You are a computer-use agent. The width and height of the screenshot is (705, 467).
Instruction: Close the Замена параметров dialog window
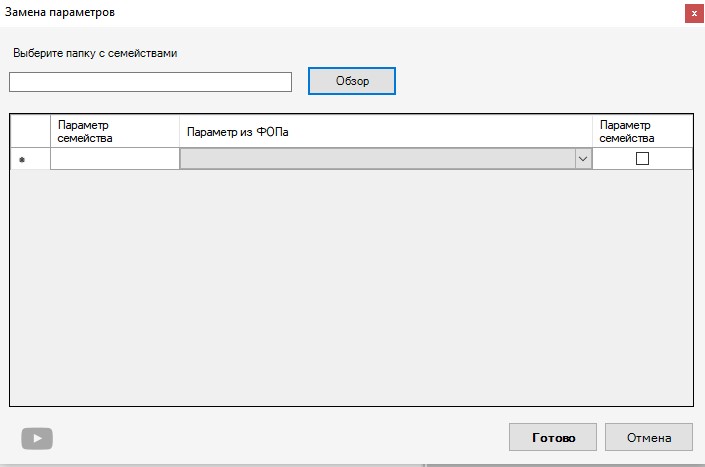tap(691, 13)
